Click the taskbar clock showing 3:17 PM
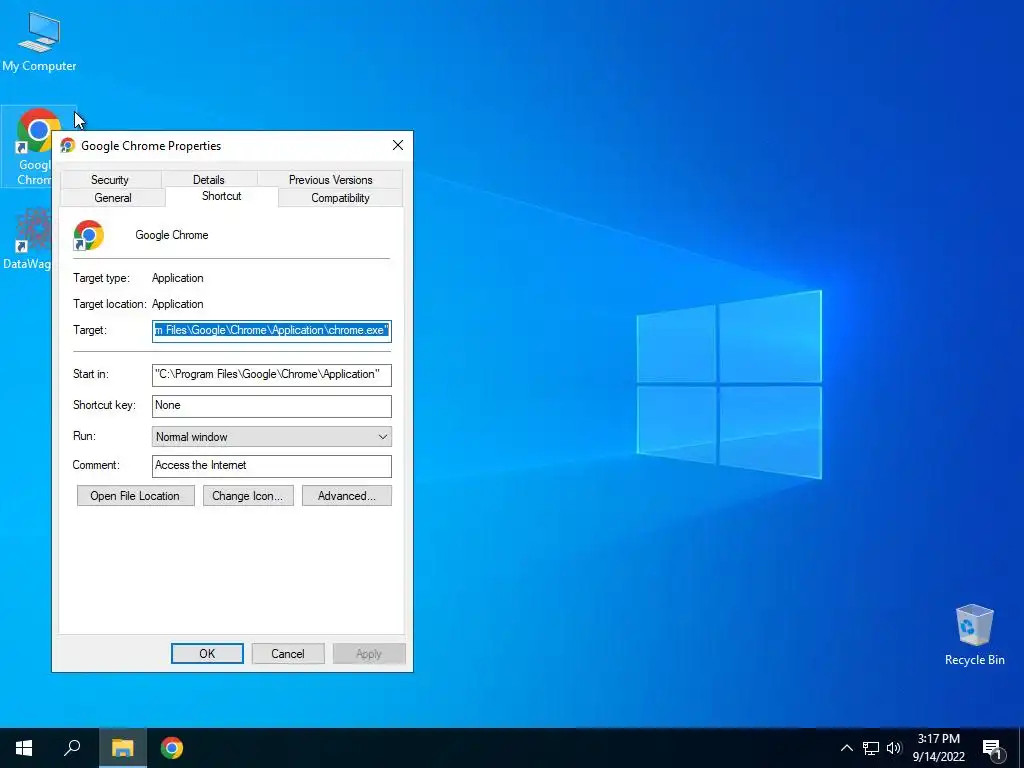Viewport: 1024px width, 768px height. tap(938, 748)
